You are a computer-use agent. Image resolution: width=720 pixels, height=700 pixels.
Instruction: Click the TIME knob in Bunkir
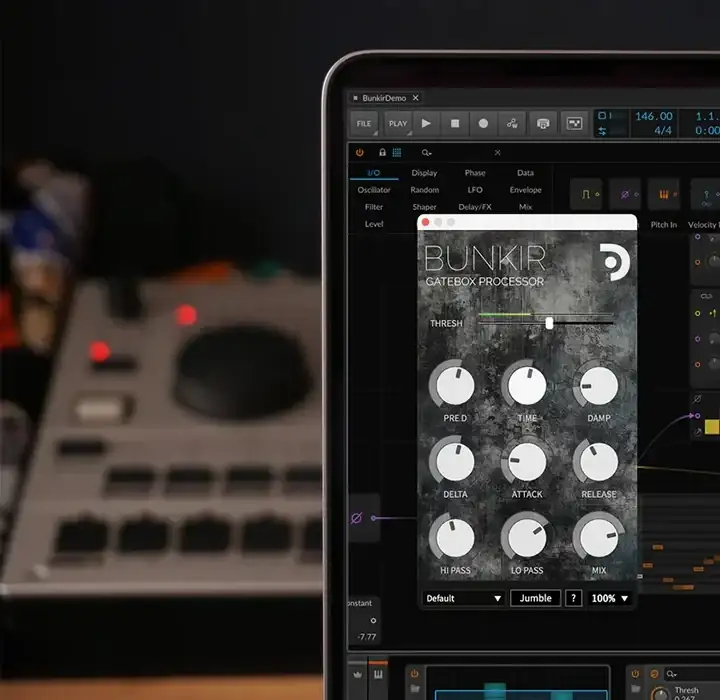[x=527, y=385]
